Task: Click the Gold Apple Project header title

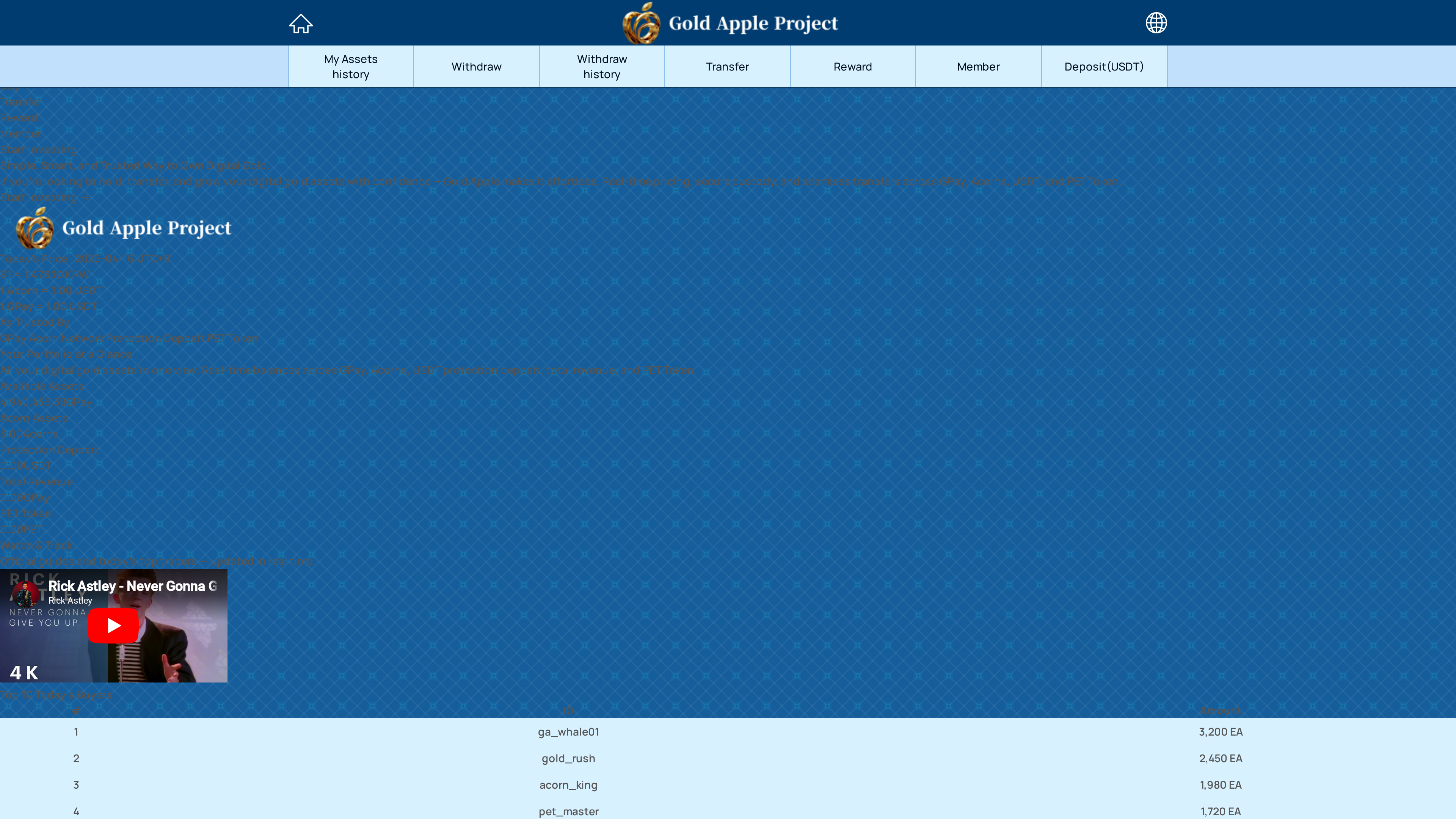Action: tap(753, 23)
